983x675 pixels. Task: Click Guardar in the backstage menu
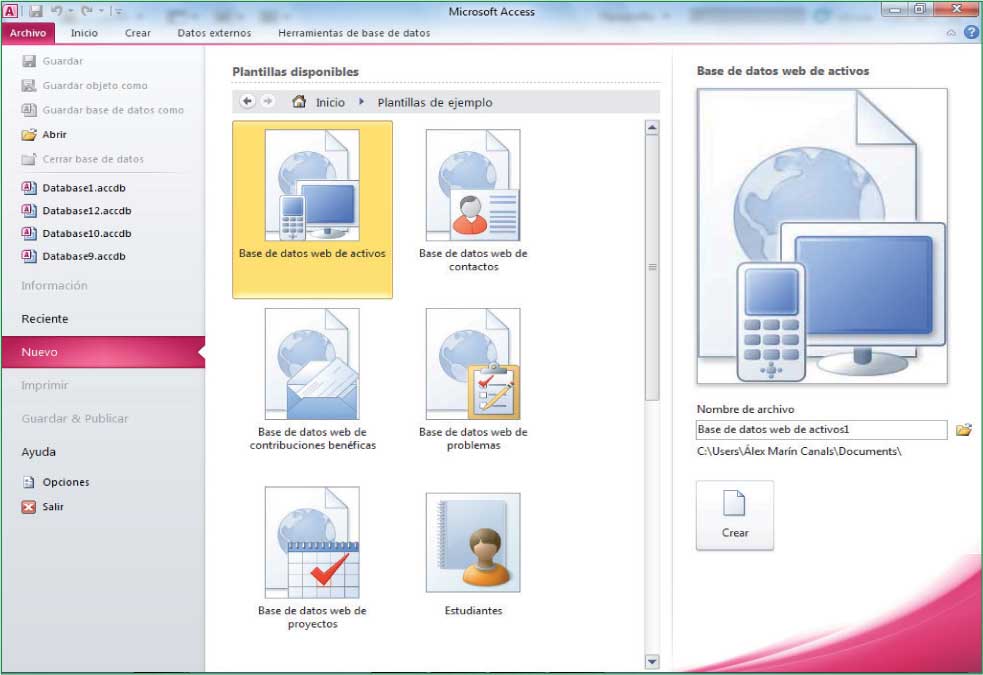coord(53,61)
